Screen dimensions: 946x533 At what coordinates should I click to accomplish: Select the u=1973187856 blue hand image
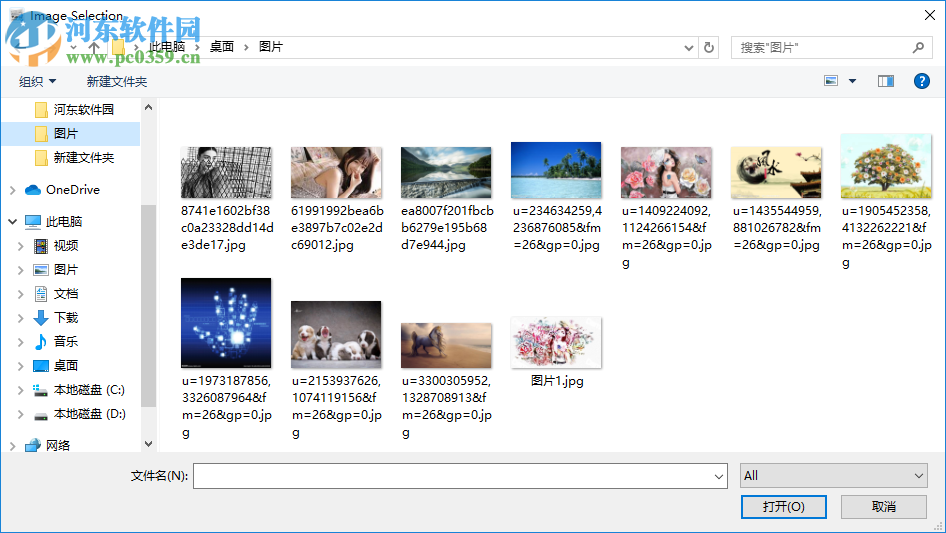(x=226, y=323)
